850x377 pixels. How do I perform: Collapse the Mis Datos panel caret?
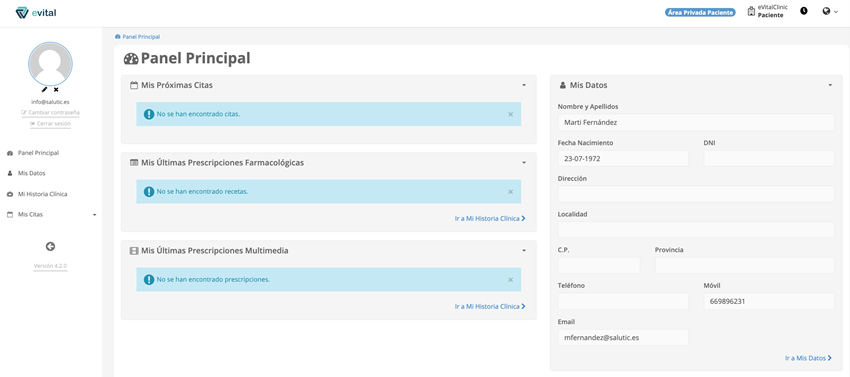(x=830, y=86)
